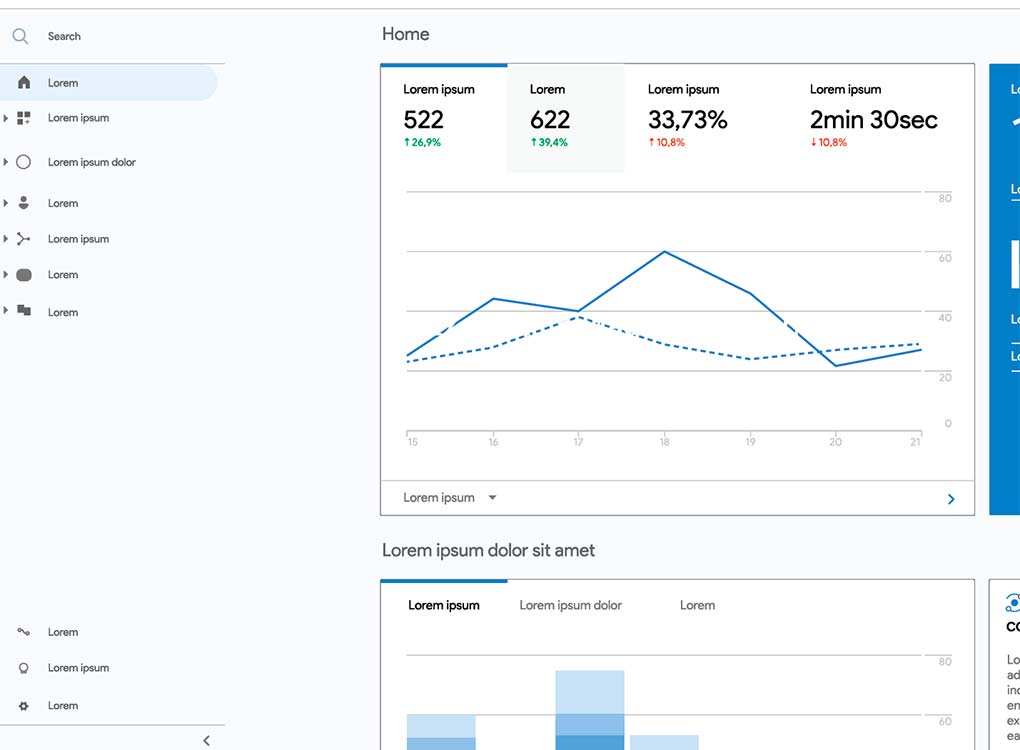Viewport: 1020px width, 750px height.
Task: Click the home icon beside the selected Lorem item
Action: click(x=24, y=83)
